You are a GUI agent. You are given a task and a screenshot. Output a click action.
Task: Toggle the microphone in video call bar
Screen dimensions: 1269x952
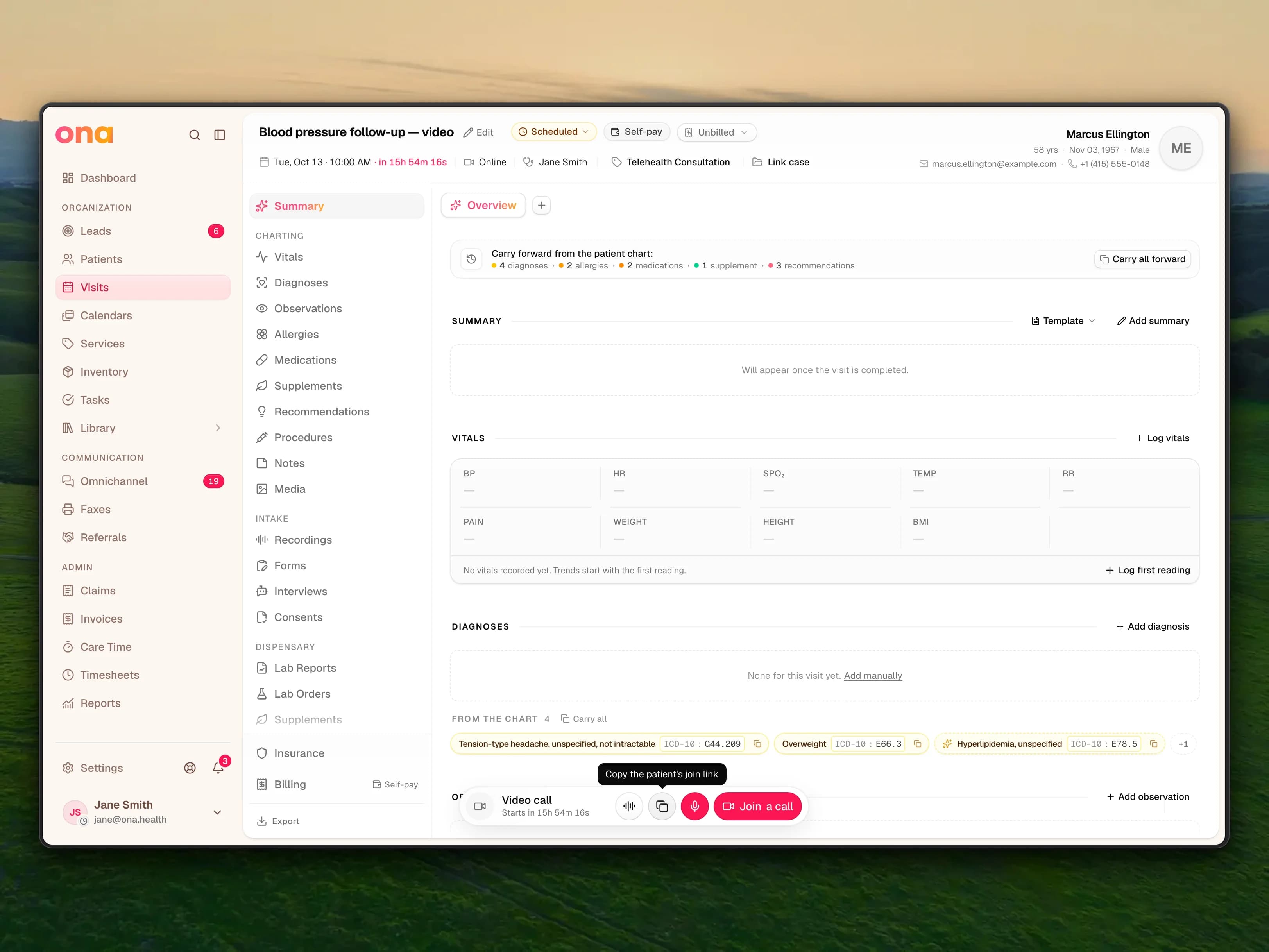pyautogui.click(x=695, y=806)
